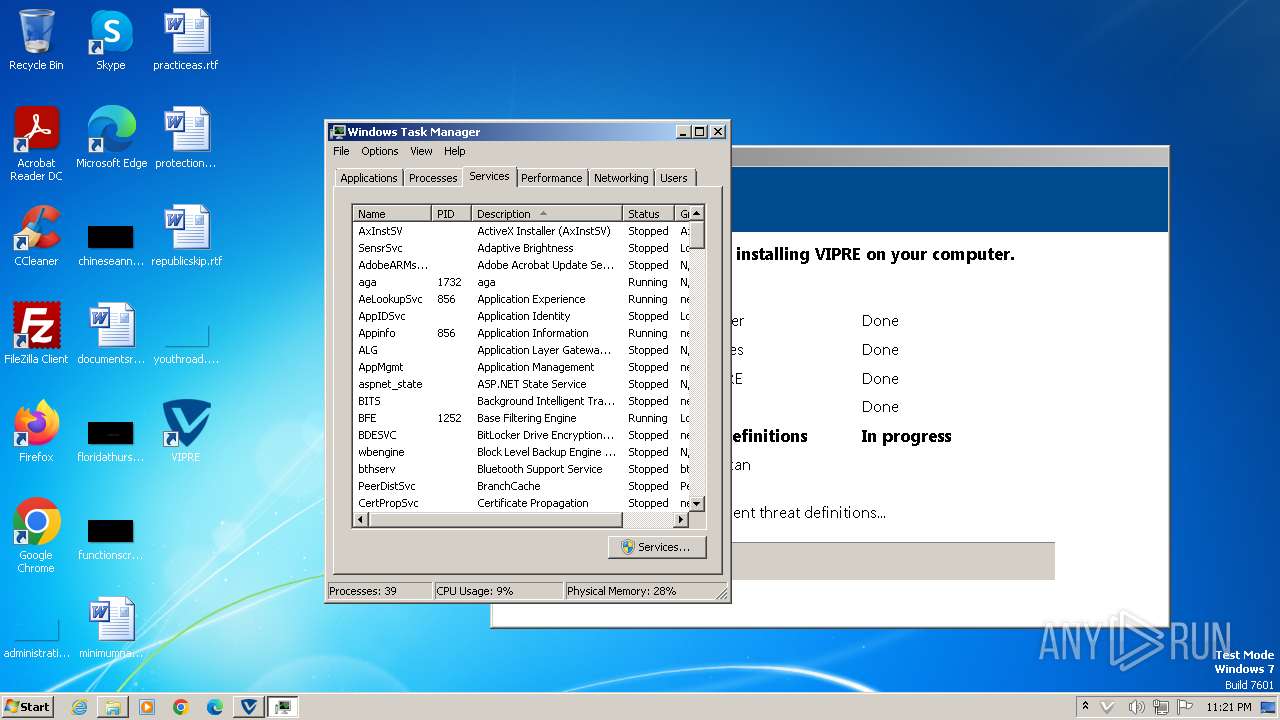Click the taskbar clock showing 11:21 PM

pyautogui.click(x=1228, y=707)
